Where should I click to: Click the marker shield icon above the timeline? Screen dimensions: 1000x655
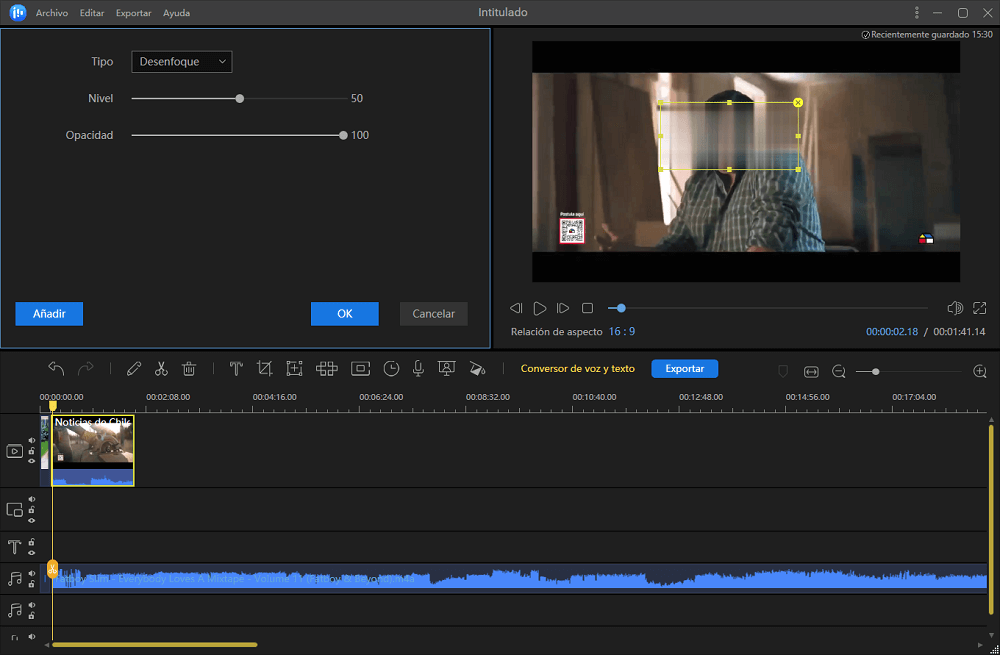pos(783,371)
